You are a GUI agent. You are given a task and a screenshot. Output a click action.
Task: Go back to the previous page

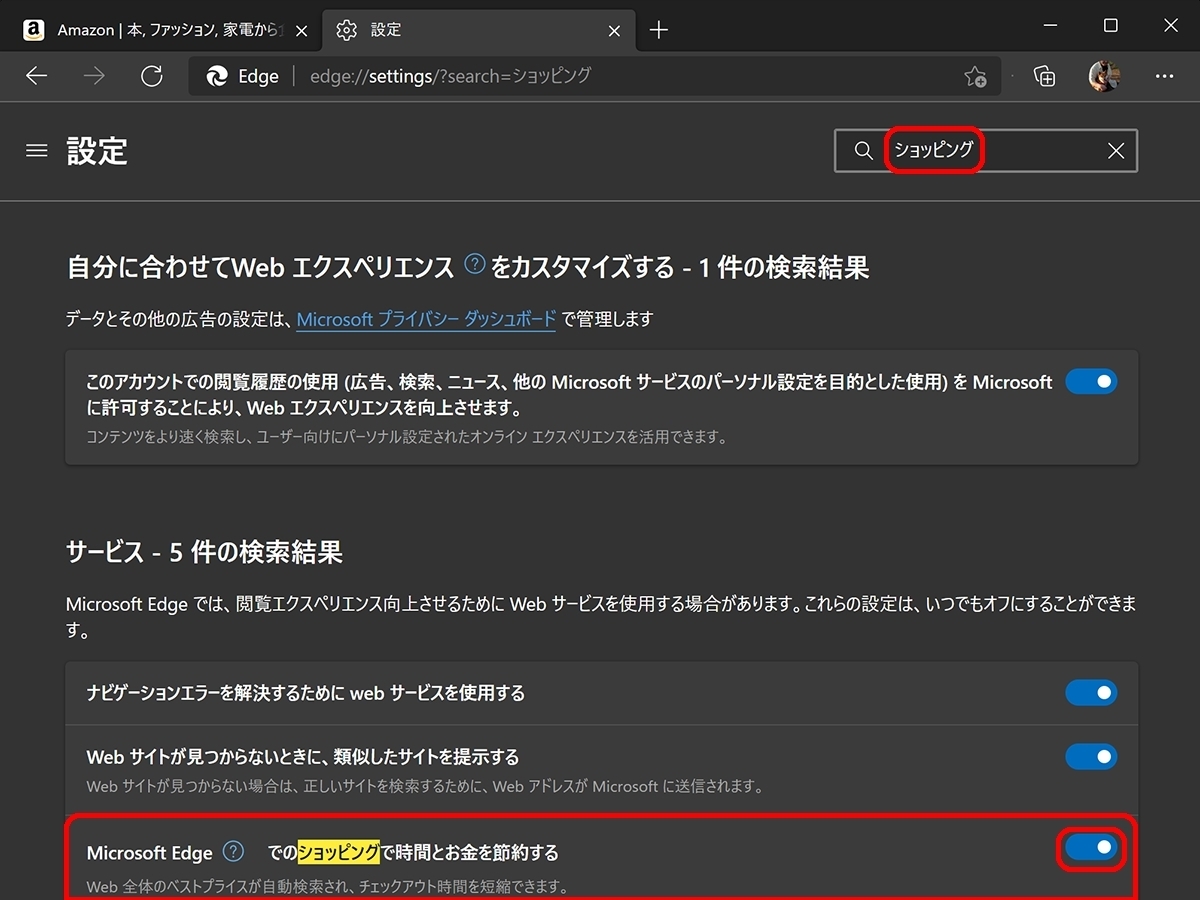tap(37, 76)
